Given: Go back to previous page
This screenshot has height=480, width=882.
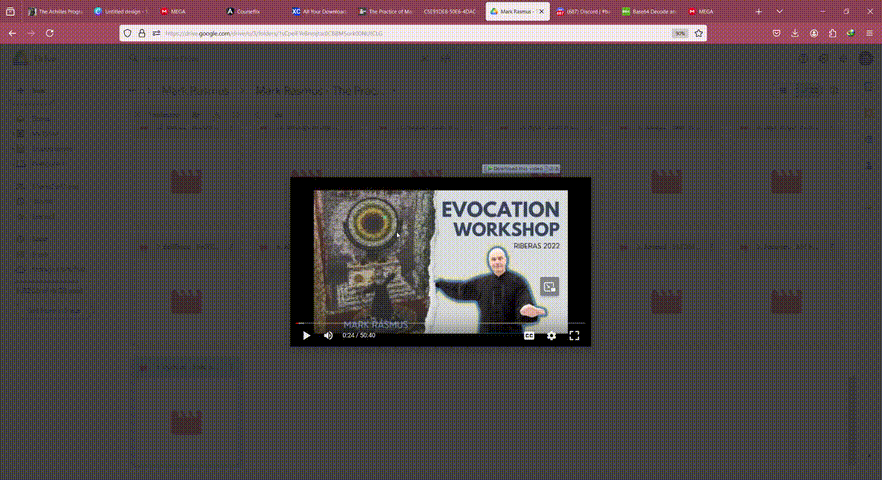Looking at the screenshot, I should click(12, 33).
